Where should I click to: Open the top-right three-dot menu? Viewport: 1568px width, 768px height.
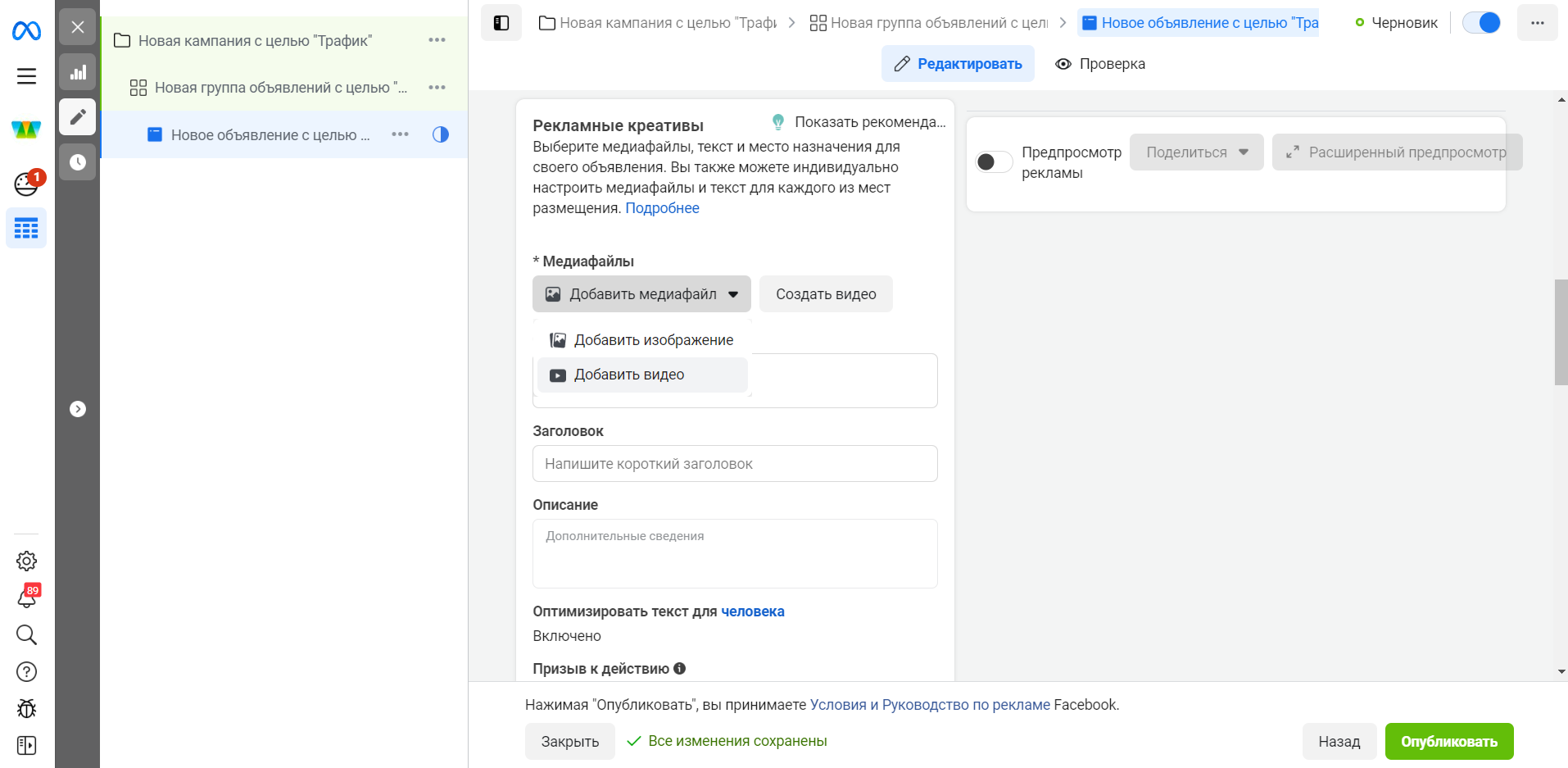click(1537, 23)
